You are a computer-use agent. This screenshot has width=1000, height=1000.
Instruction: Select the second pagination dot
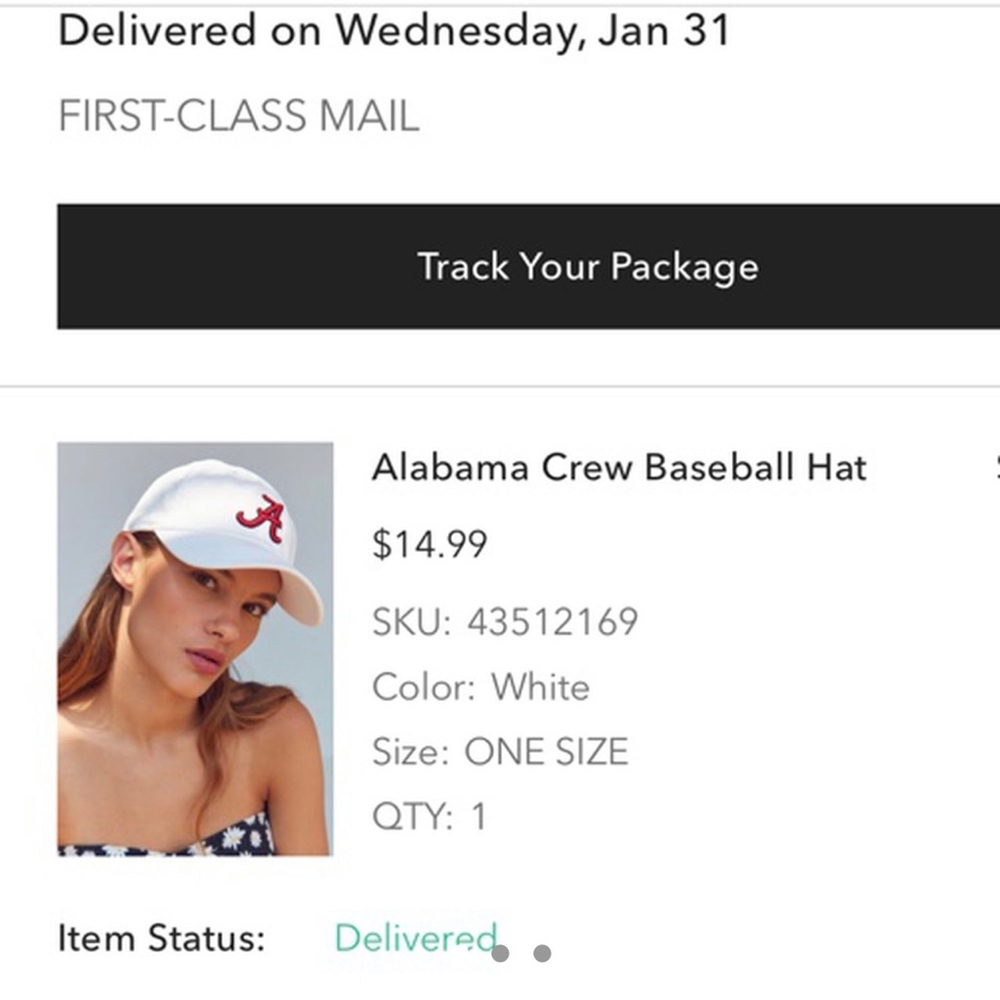point(541,952)
